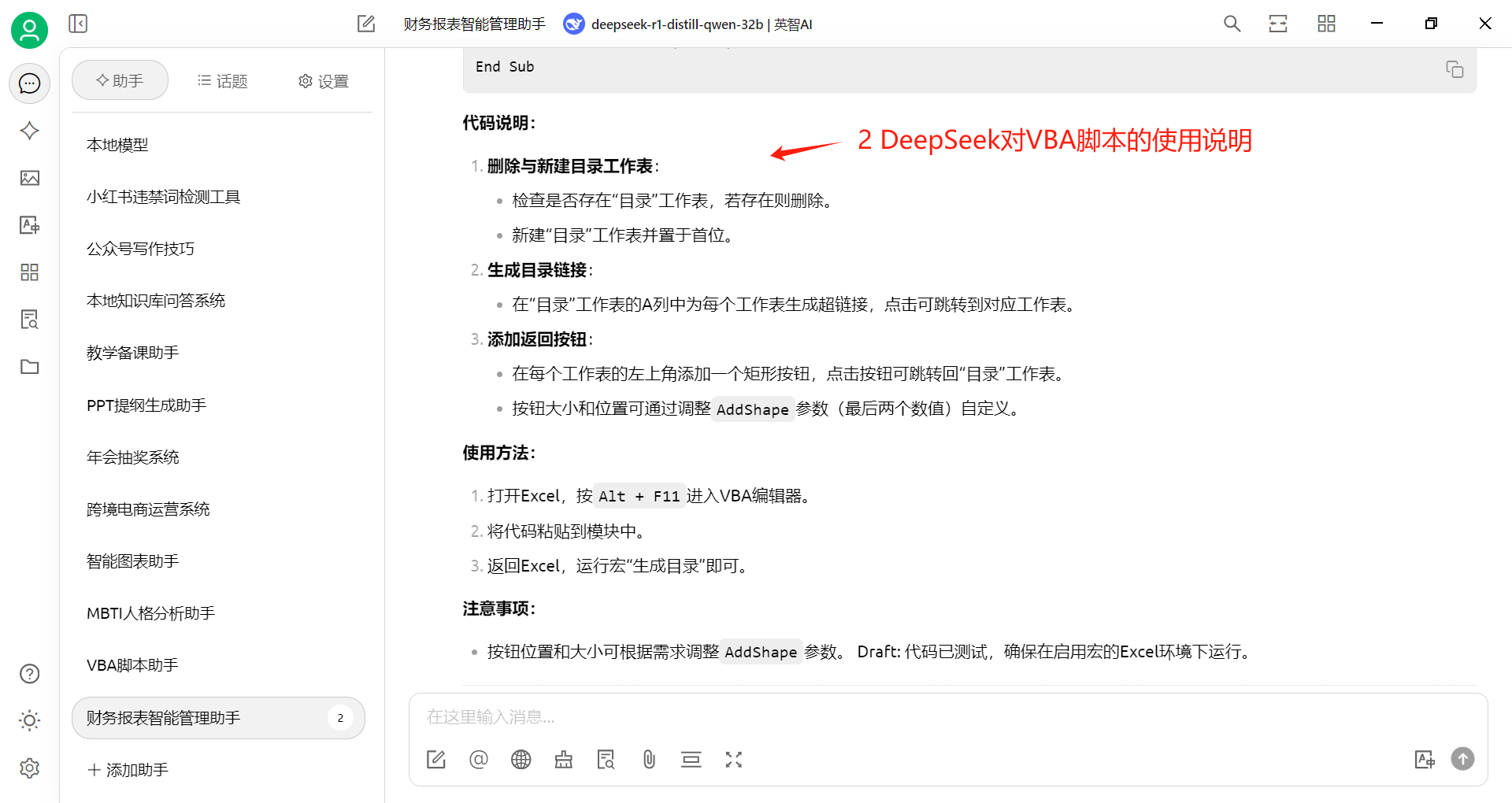Select the 助手 tab
Screen dimensions: 1512x803
coord(120,80)
